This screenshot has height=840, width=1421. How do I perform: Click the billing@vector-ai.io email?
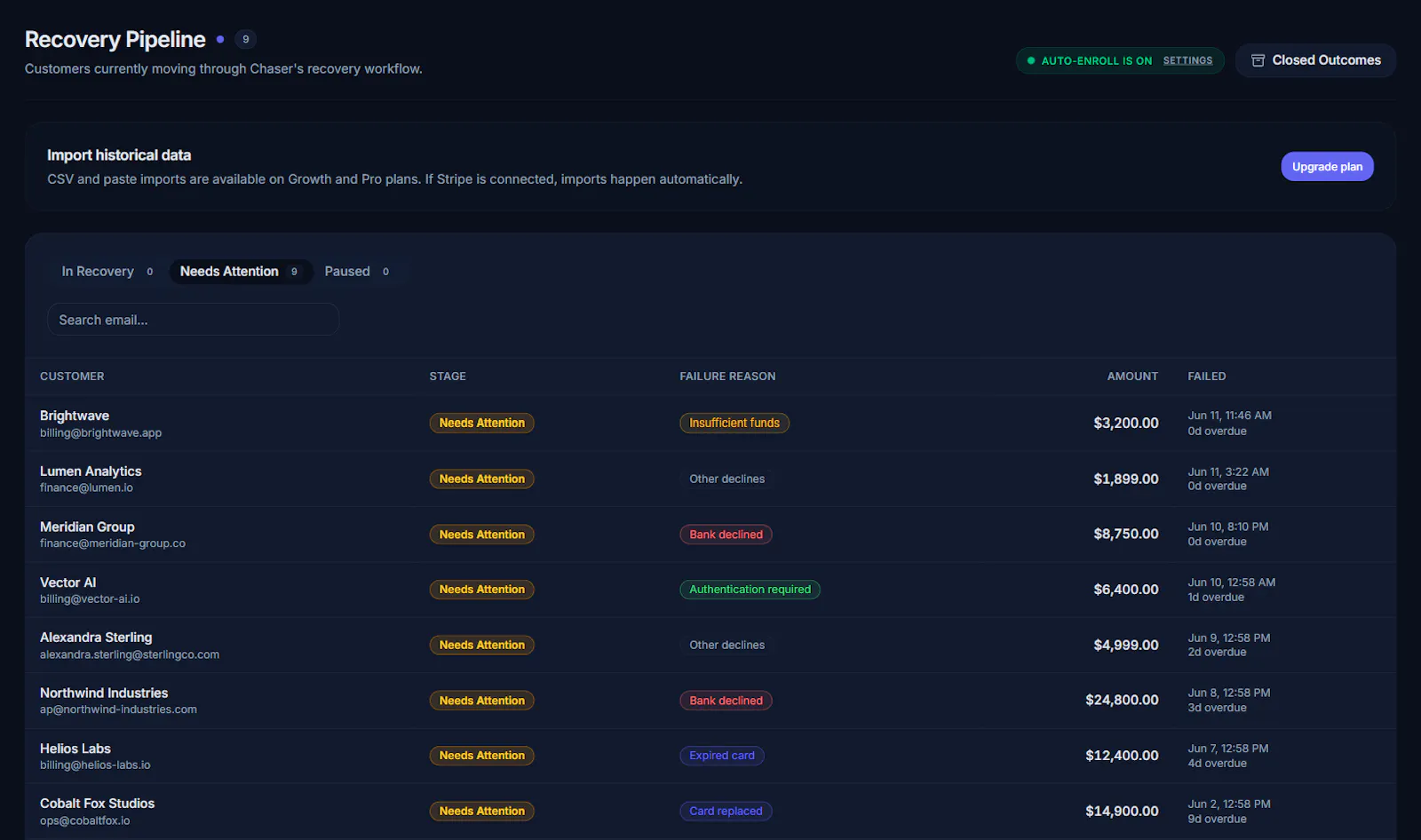(90, 599)
